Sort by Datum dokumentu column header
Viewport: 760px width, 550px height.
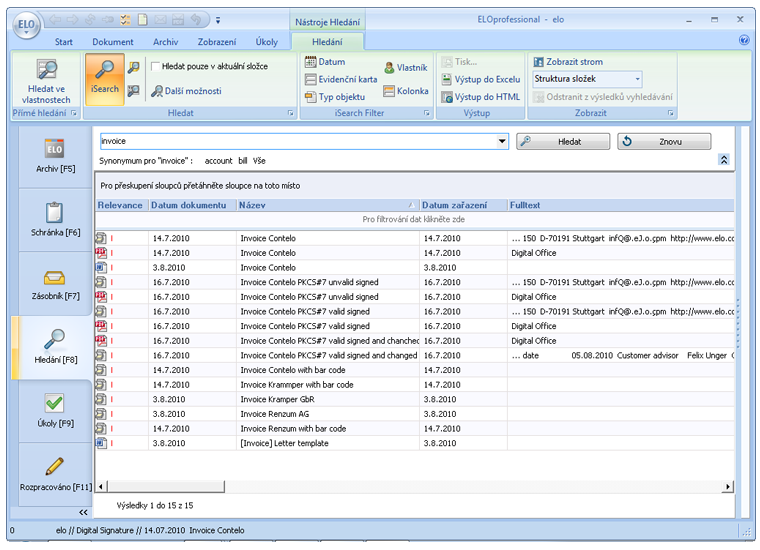(x=192, y=205)
